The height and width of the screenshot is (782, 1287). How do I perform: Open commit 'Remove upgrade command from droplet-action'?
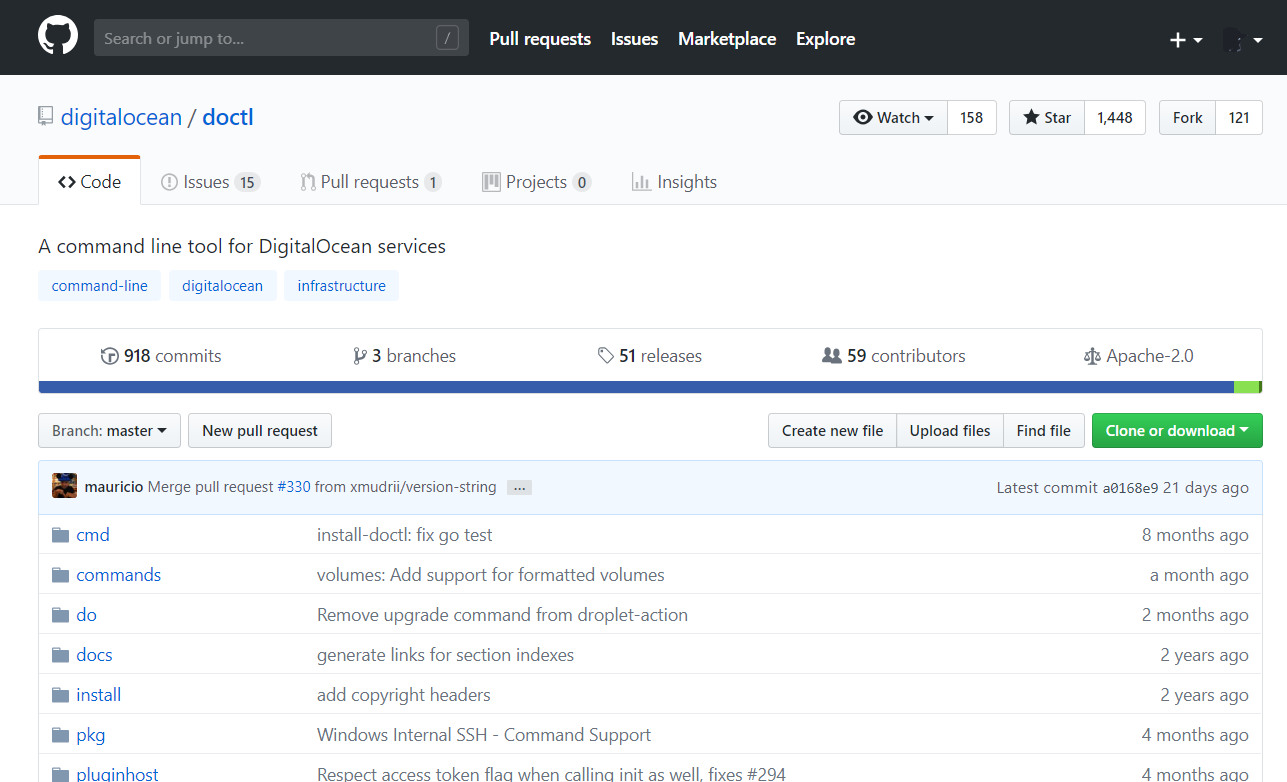[x=502, y=615]
